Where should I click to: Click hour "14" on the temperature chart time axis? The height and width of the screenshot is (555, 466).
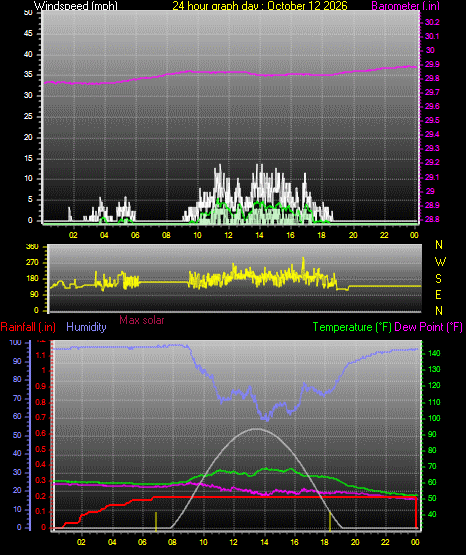pos(264,542)
